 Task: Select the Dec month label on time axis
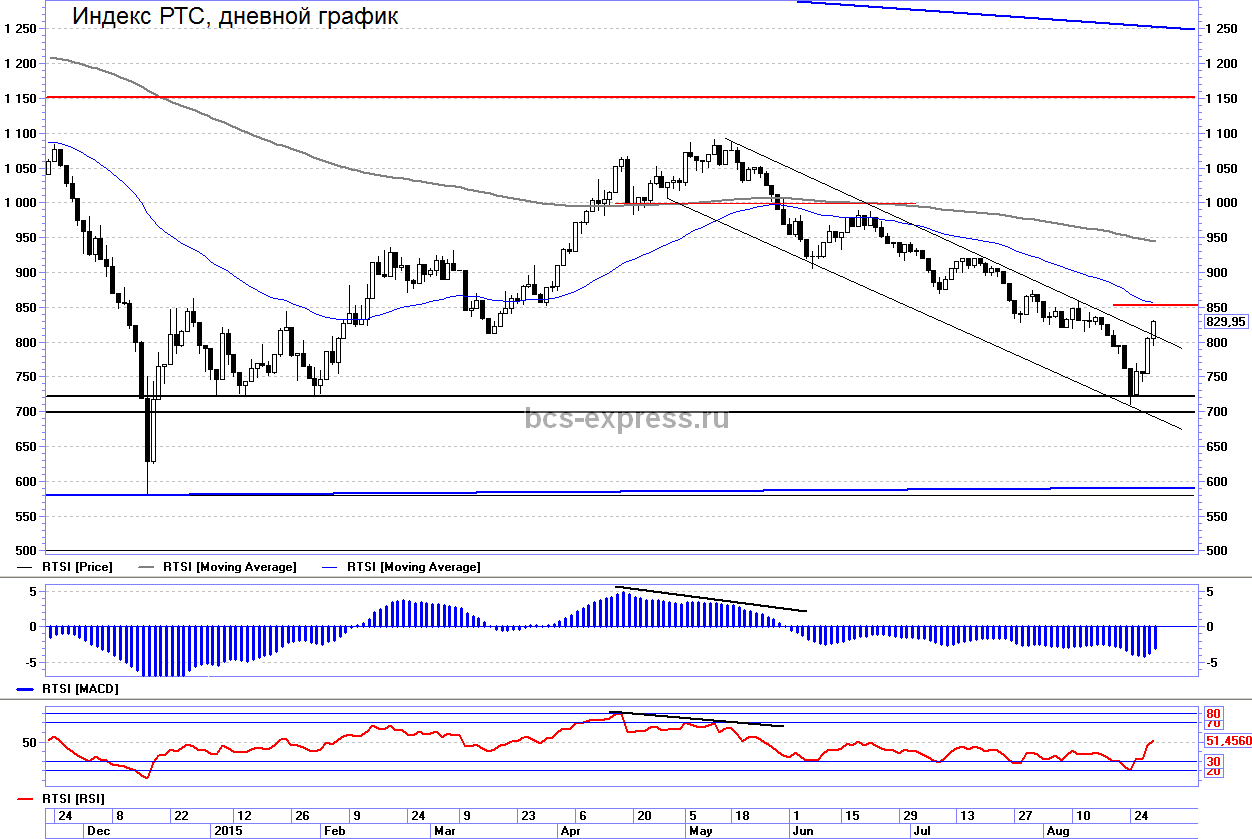pos(99,831)
